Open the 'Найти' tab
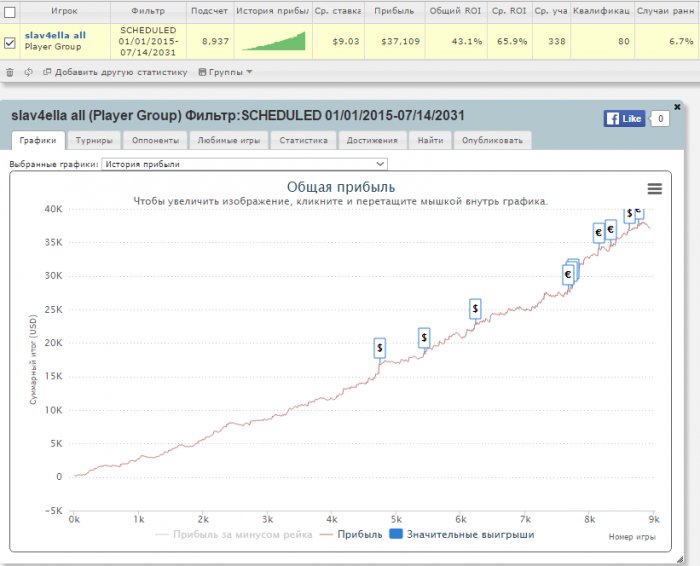700x566 pixels. pos(430,140)
